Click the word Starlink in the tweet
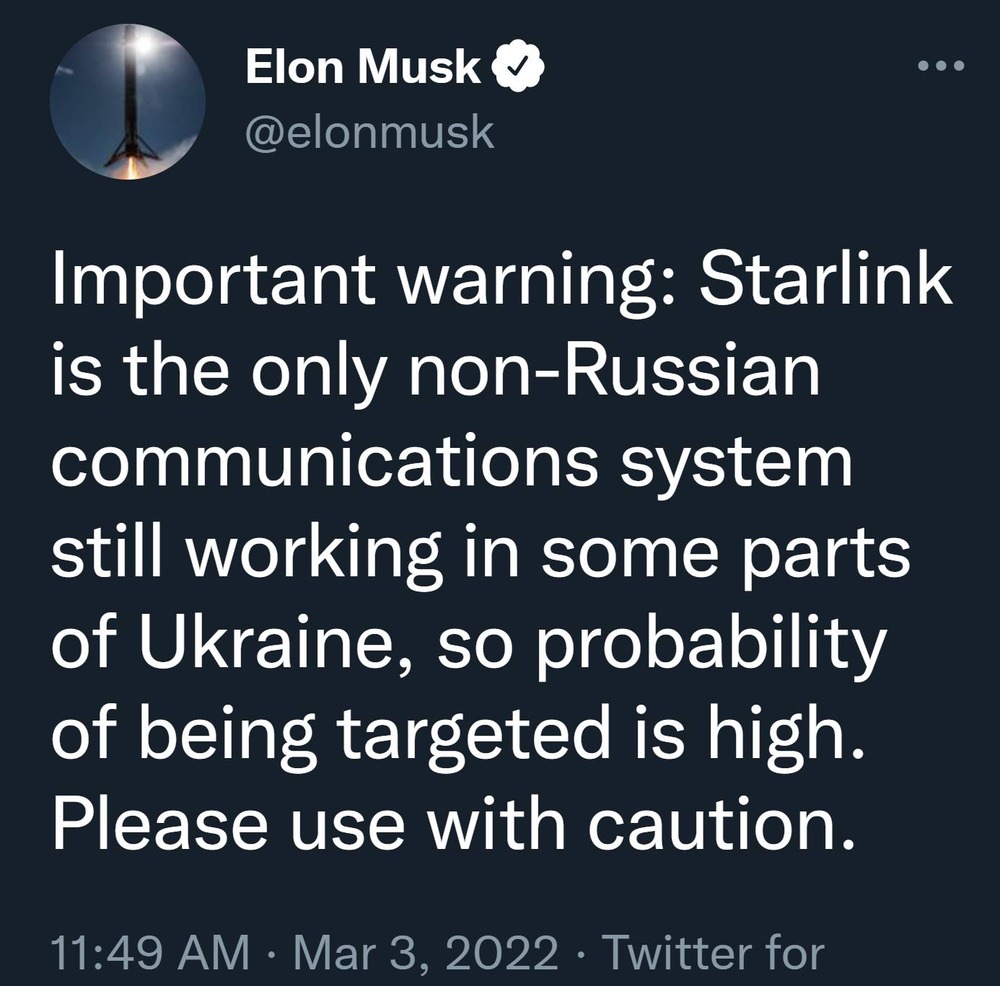This screenshot has width=1000, height=986. (x=826, y=282)
